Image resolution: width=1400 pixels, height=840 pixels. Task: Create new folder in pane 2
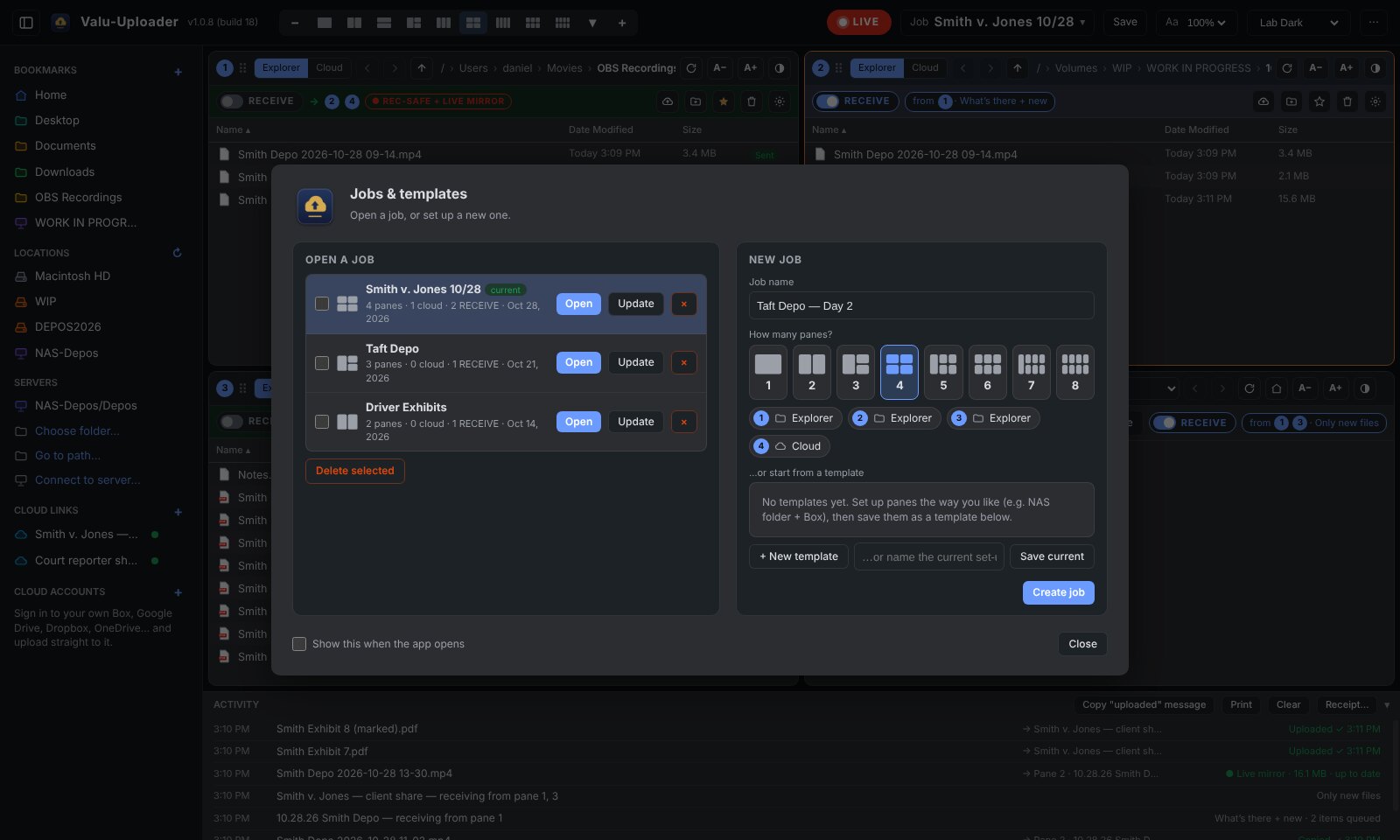click(x=1291, y=101)
